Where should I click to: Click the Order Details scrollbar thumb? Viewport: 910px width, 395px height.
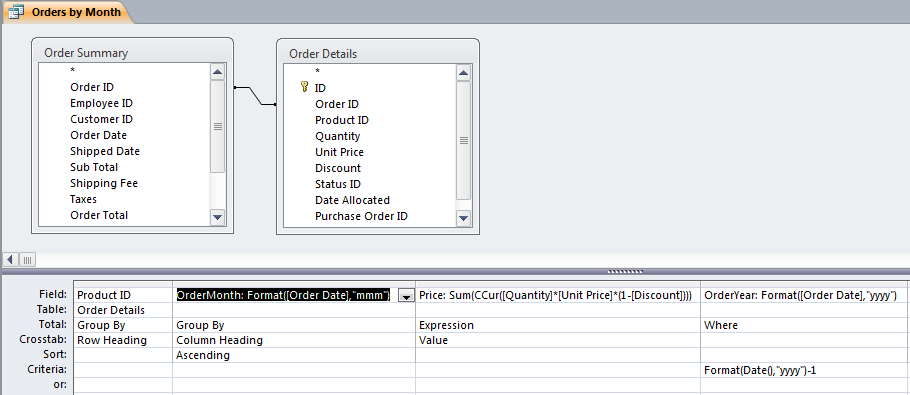coord(463,140)
